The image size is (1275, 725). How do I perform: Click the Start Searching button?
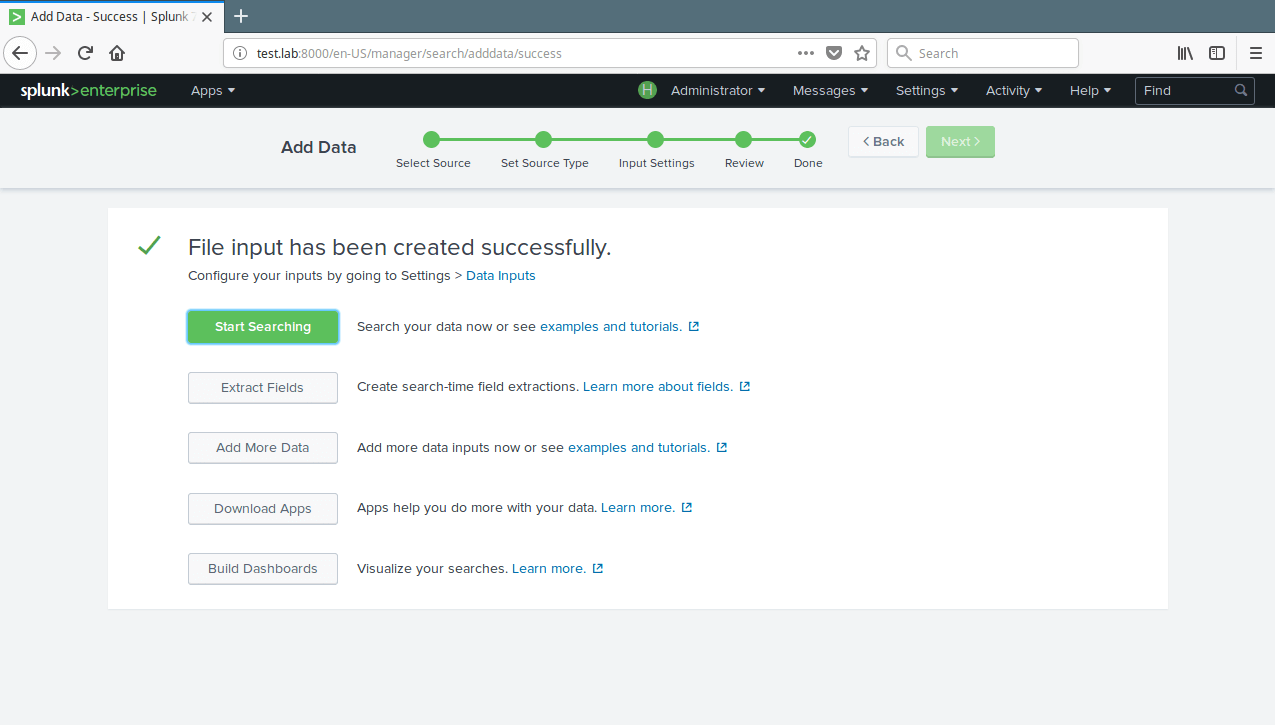point(263,327)
